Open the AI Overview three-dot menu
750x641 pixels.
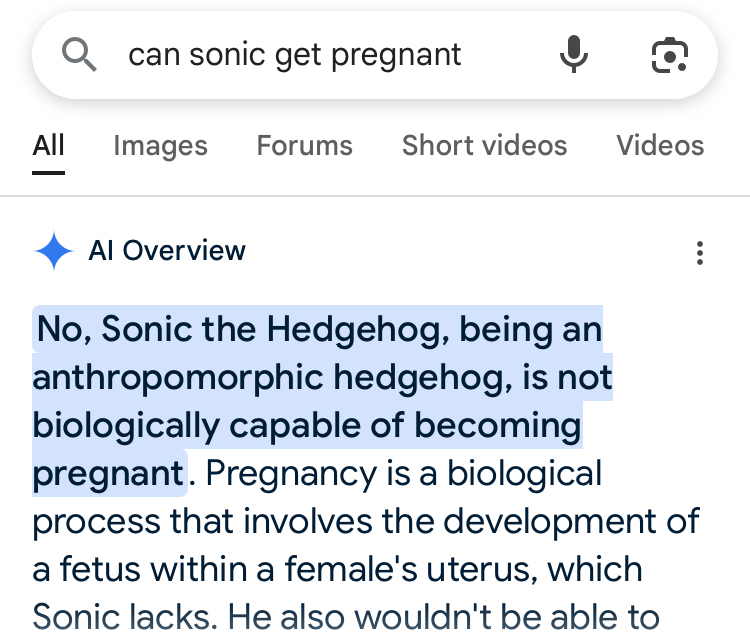click(x=700, y=252)
